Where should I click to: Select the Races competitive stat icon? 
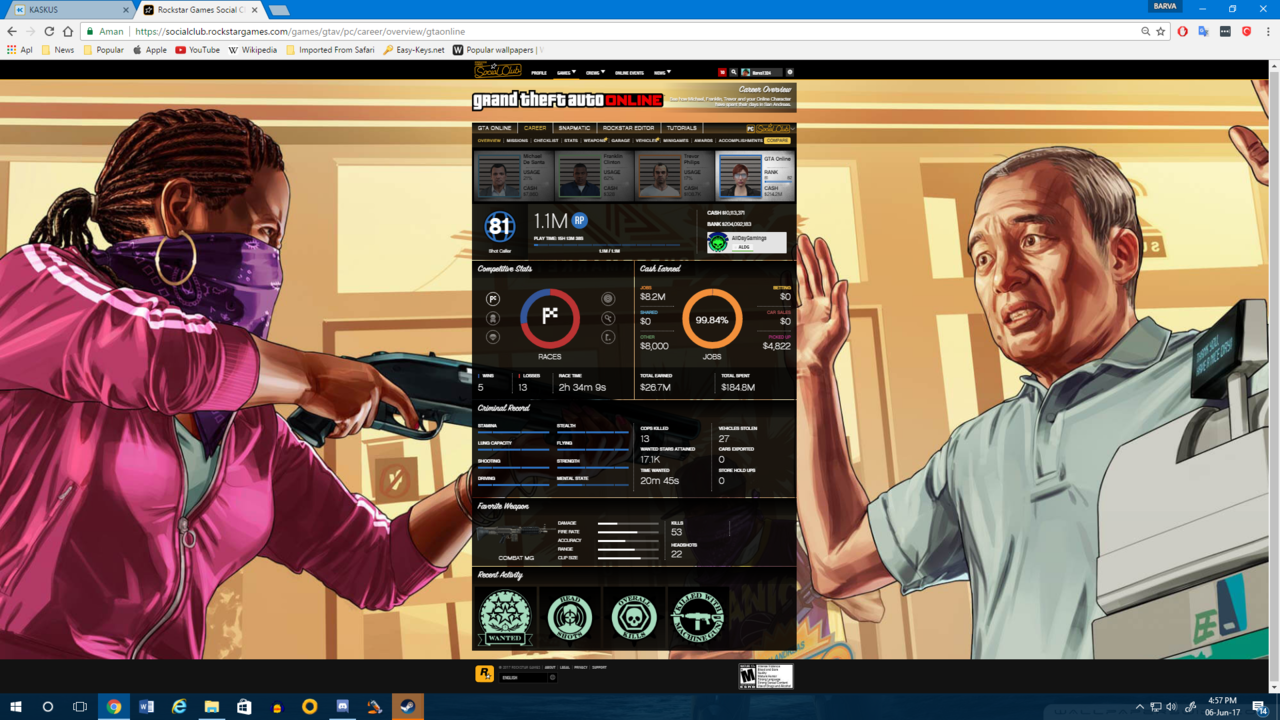pos(493,299)
